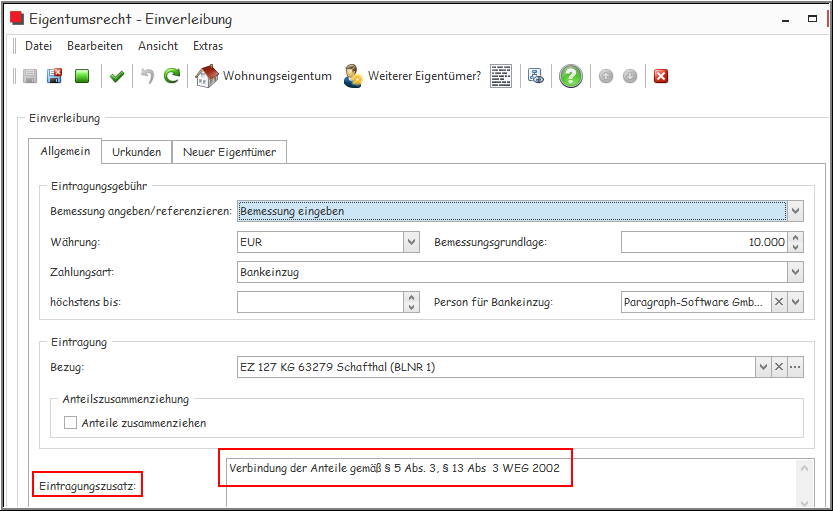833x511 pixels.
Task: Open the Währung EUR dropdown
Action: (x=411, y=242)
